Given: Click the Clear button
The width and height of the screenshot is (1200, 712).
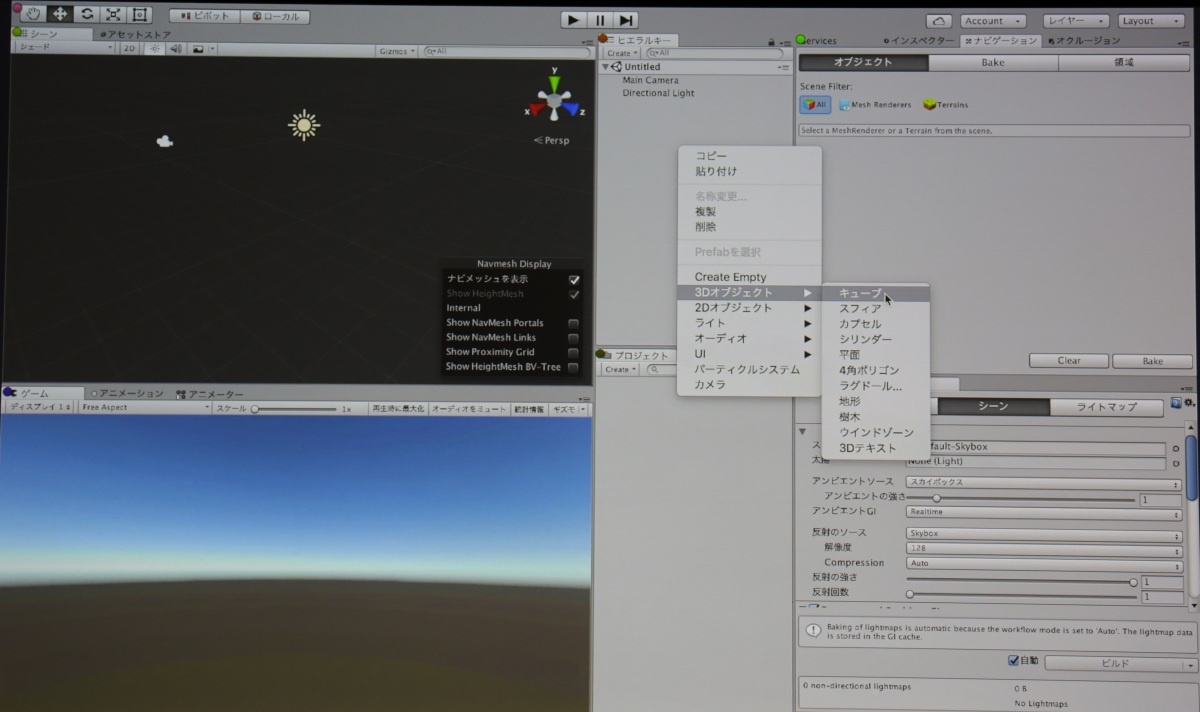Looking at the screenshot, I should click(1068, 361).
